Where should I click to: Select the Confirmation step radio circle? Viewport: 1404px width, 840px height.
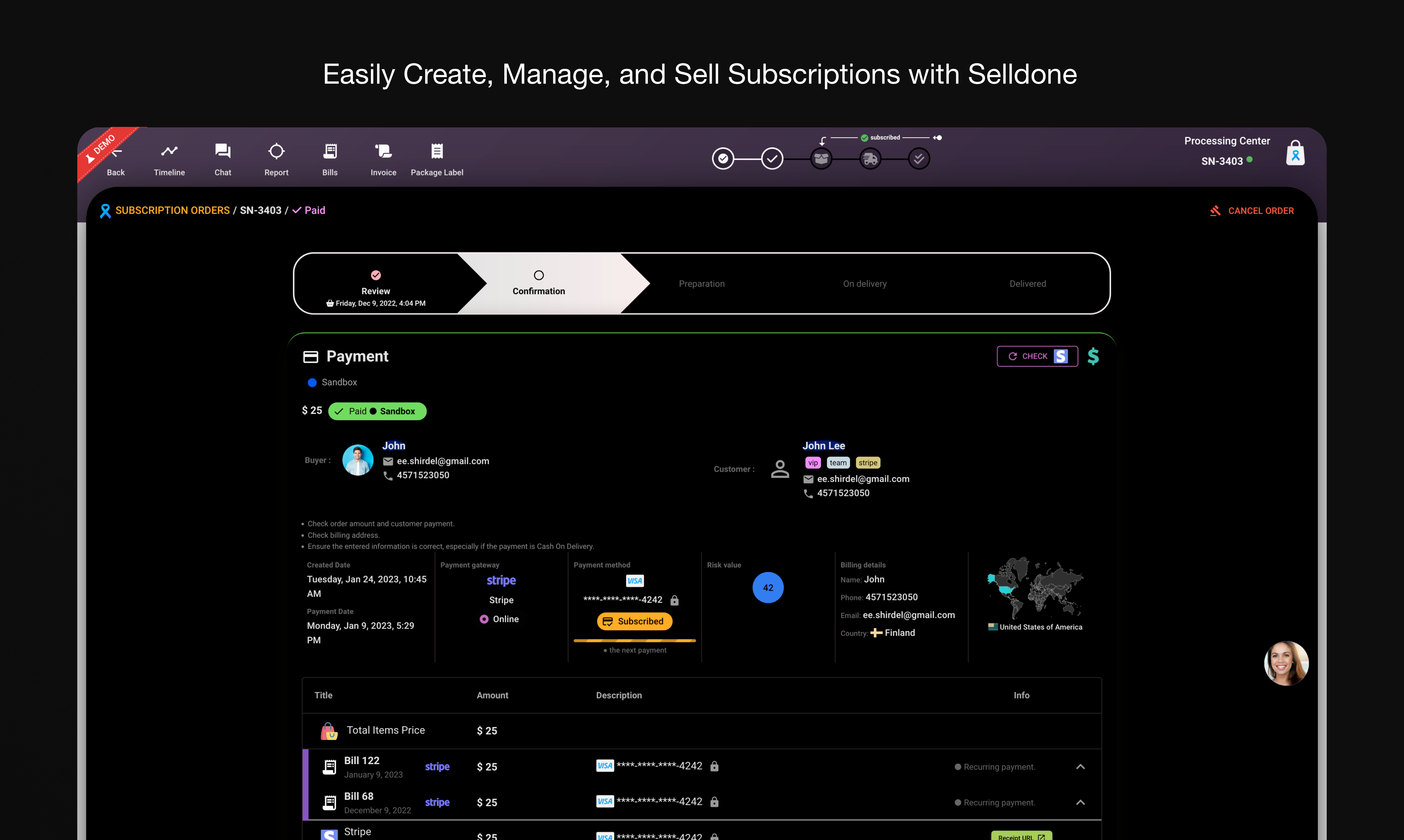538,275
